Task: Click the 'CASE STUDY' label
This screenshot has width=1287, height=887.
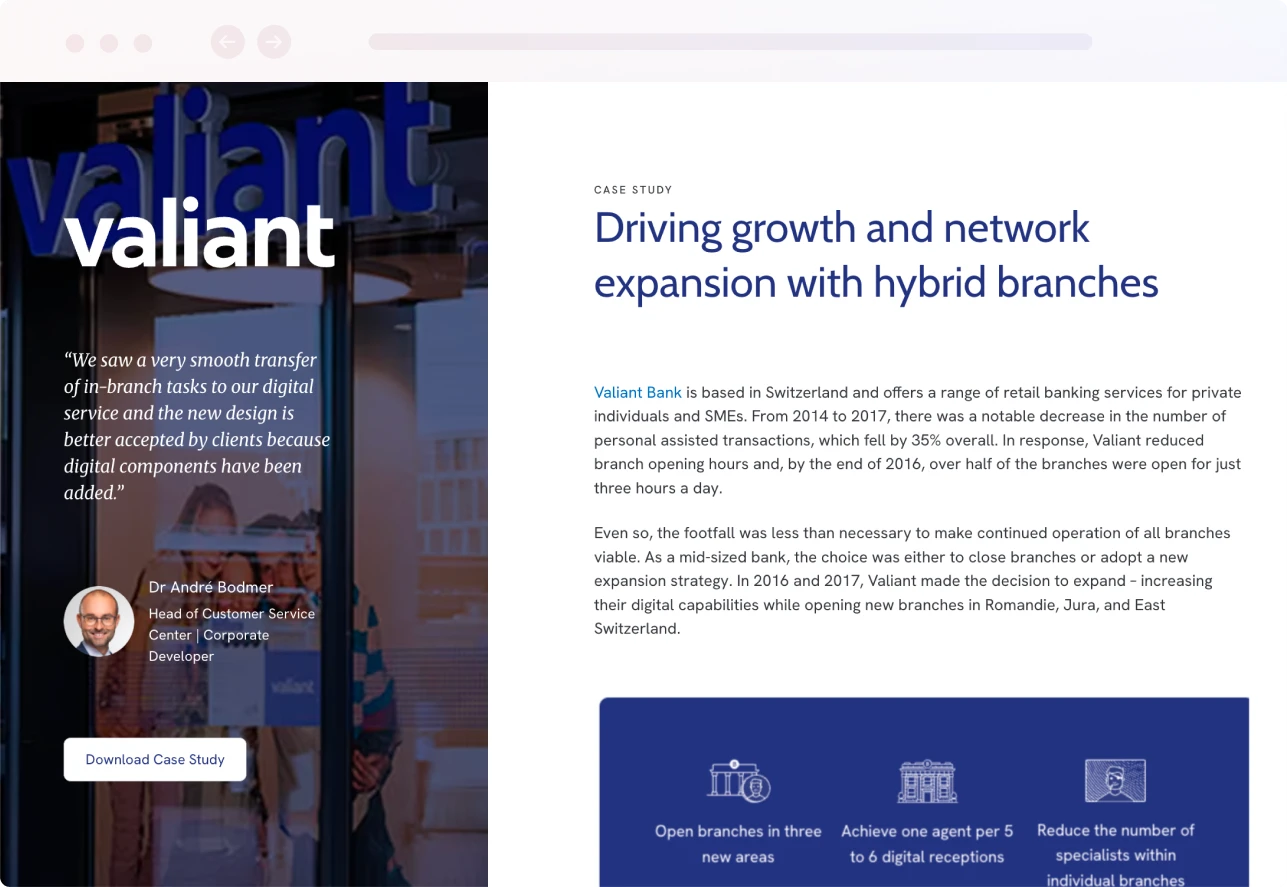Action: point(633,190)
